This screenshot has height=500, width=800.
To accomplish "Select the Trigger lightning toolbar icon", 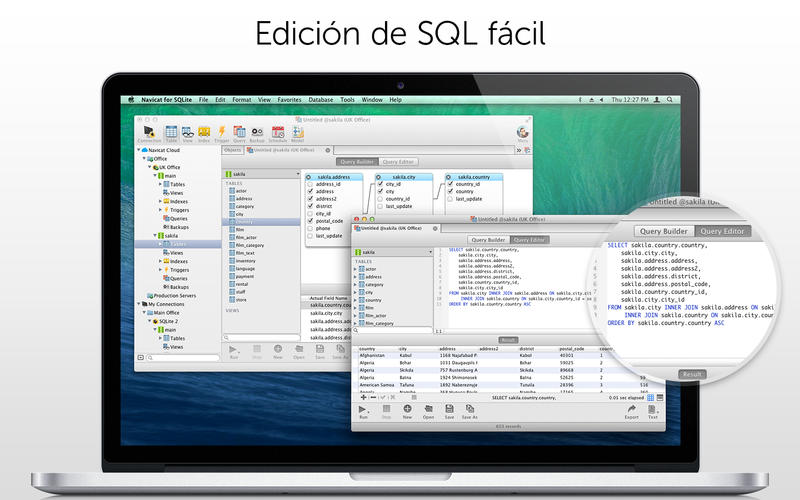I will pos(221,134).
